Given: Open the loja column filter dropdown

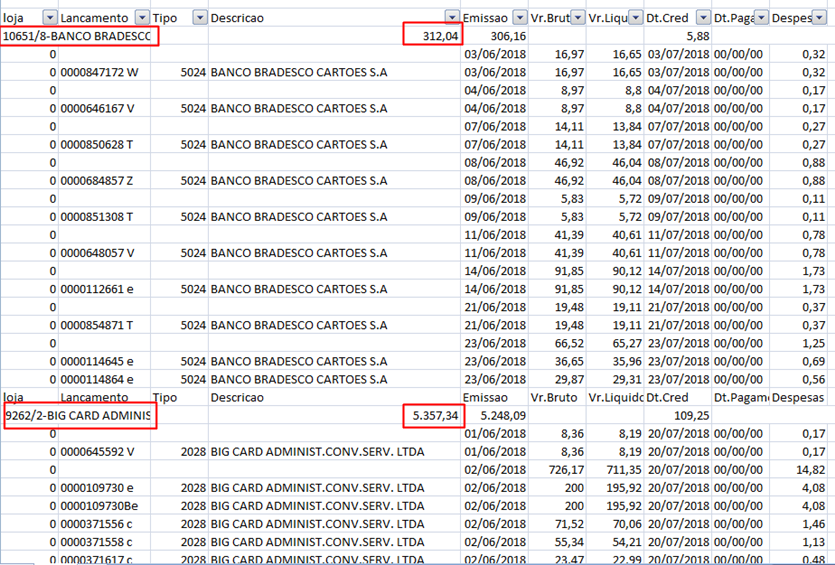Looking at the screenshot, I should [x=50, y=18].
